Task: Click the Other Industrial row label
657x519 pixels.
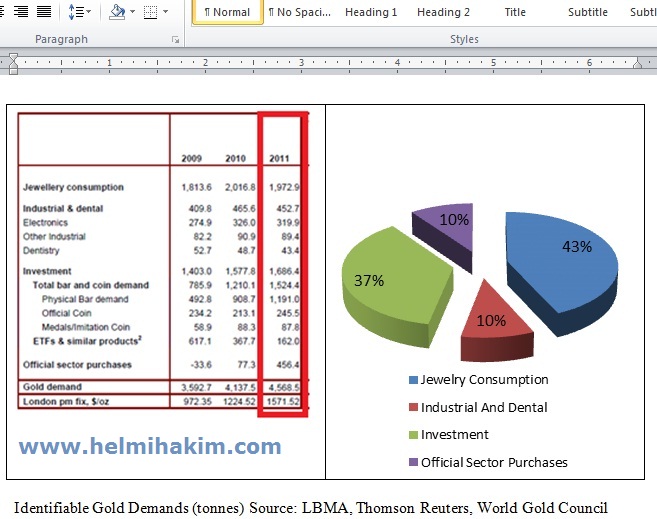Action: pyautogui.click(x=54, y=237)
